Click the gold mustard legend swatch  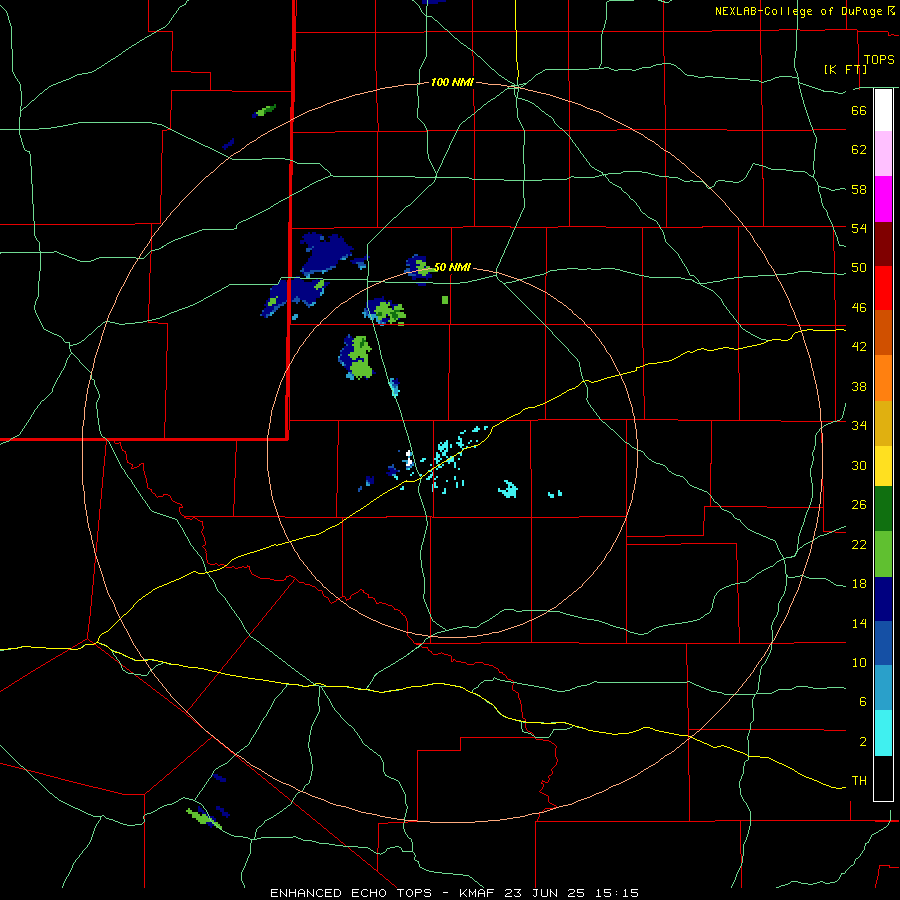883,424
